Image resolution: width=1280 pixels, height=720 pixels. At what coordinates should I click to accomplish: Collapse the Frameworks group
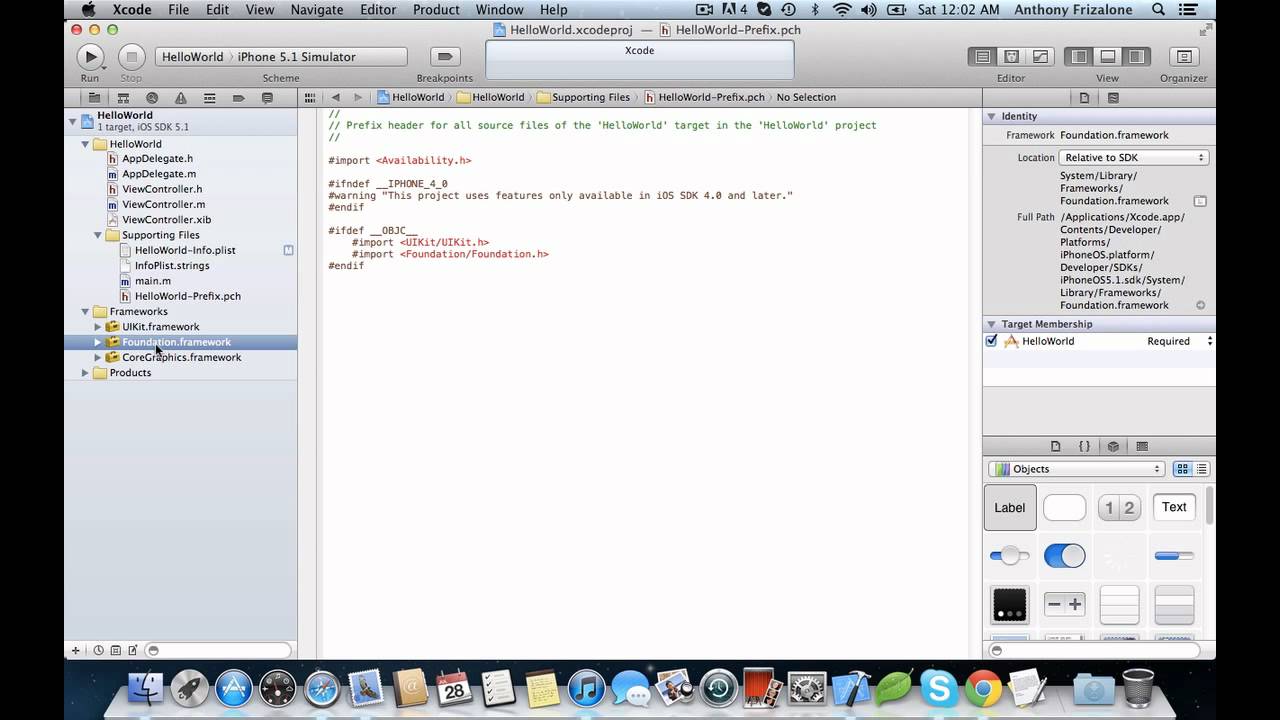(x=85, y=312)
